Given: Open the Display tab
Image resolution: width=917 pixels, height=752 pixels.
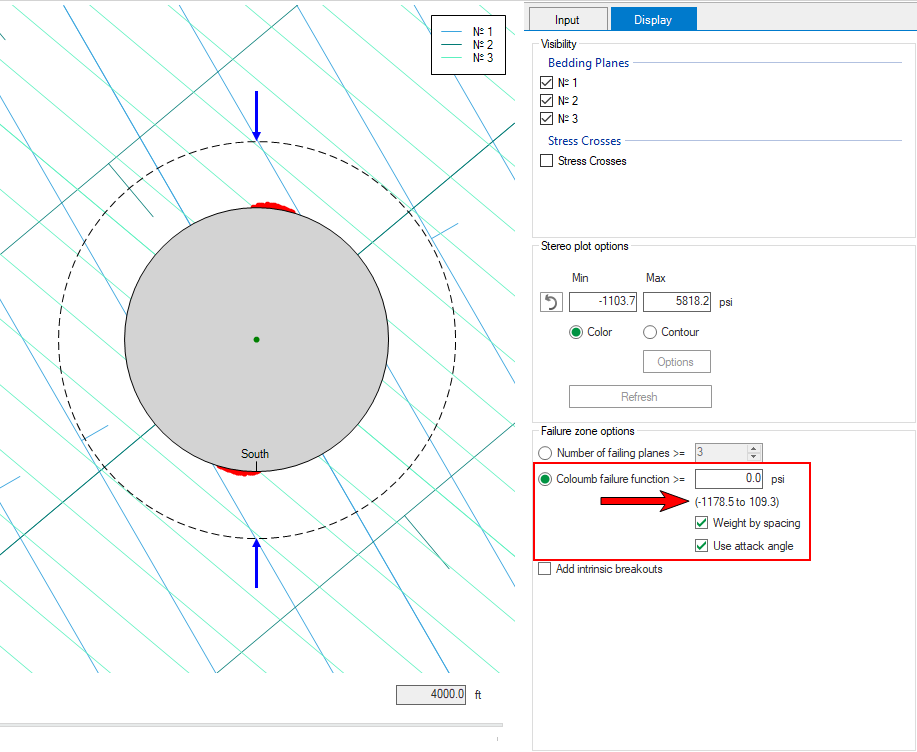Looking at the screenshot, I should [653, 19].
